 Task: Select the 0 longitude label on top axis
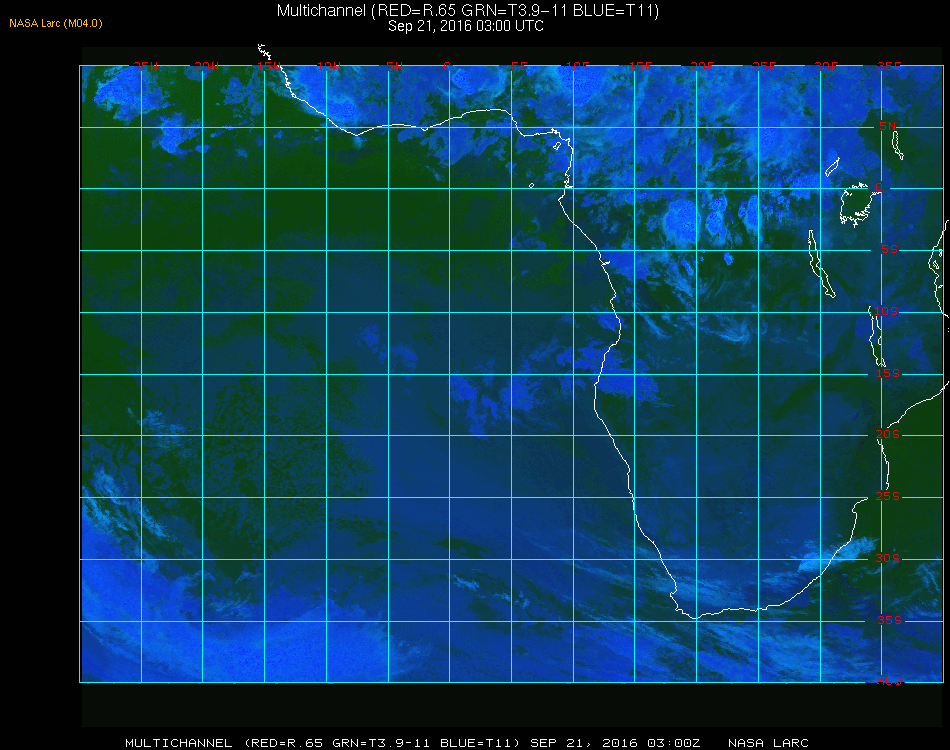pos(447,66)
